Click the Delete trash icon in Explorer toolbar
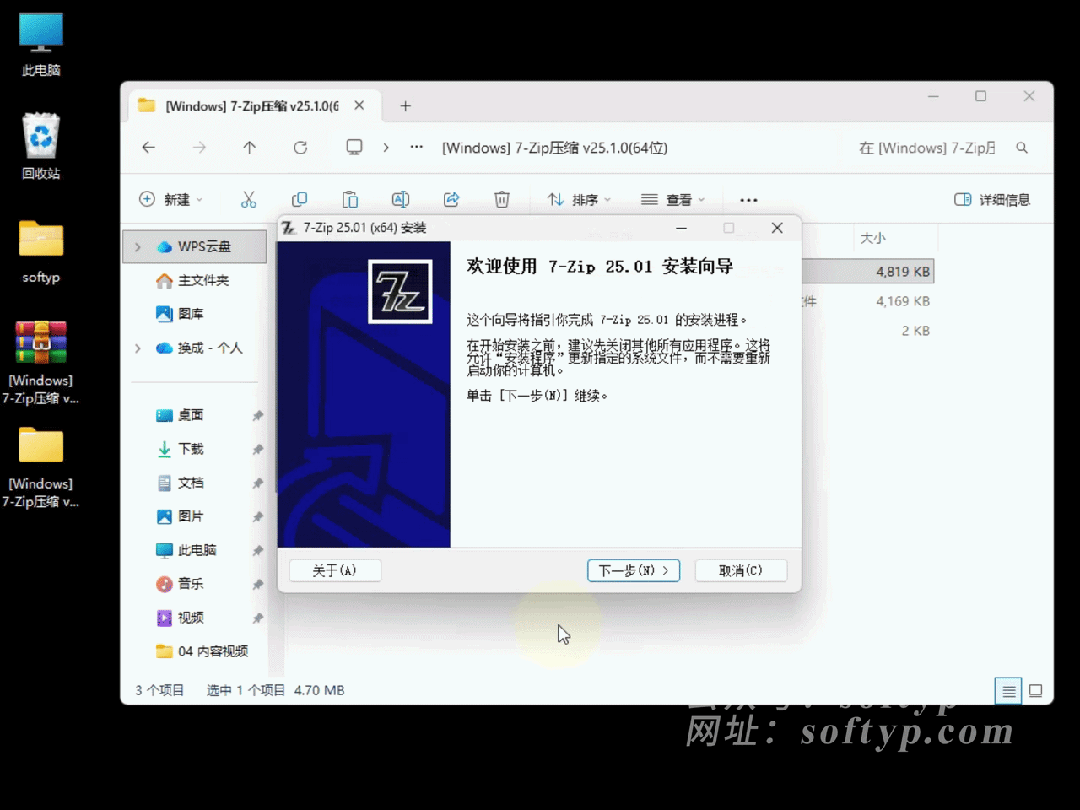 pos(501,200)
